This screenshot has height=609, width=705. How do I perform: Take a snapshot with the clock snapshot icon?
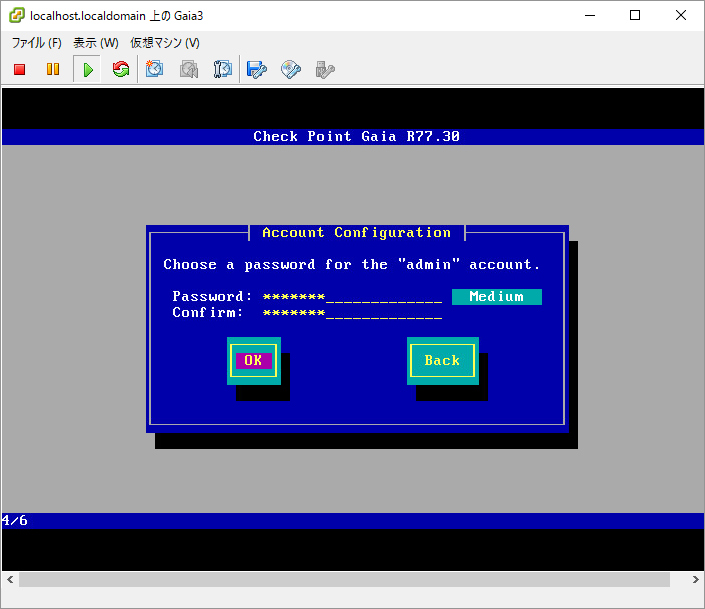coord(155,69)
